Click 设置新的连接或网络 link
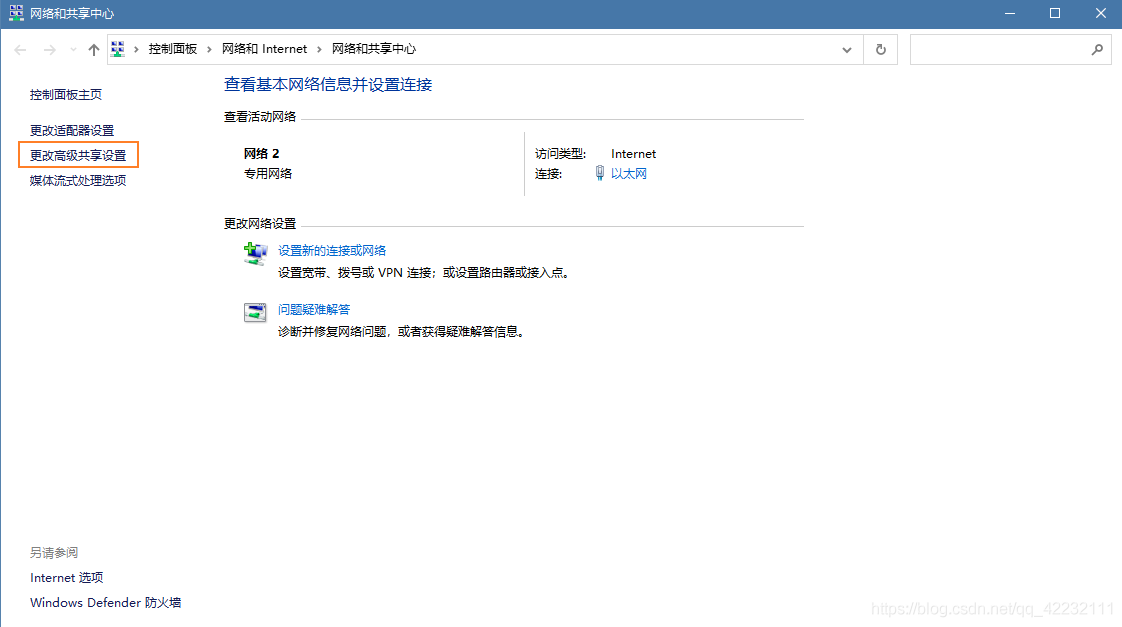The height and width of the screenshot is (627, 1122). (332, 251)
